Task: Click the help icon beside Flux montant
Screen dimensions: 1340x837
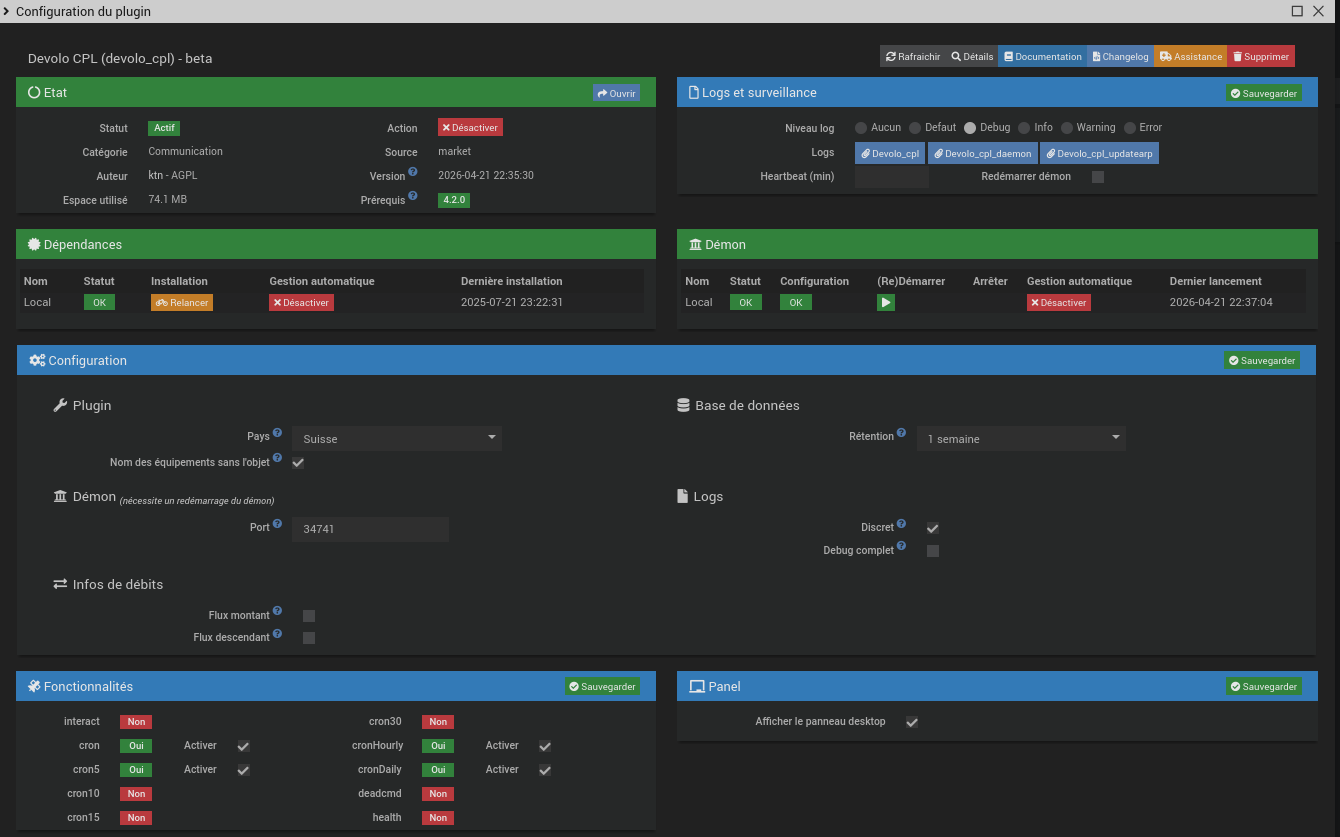Action: (277, 611)
